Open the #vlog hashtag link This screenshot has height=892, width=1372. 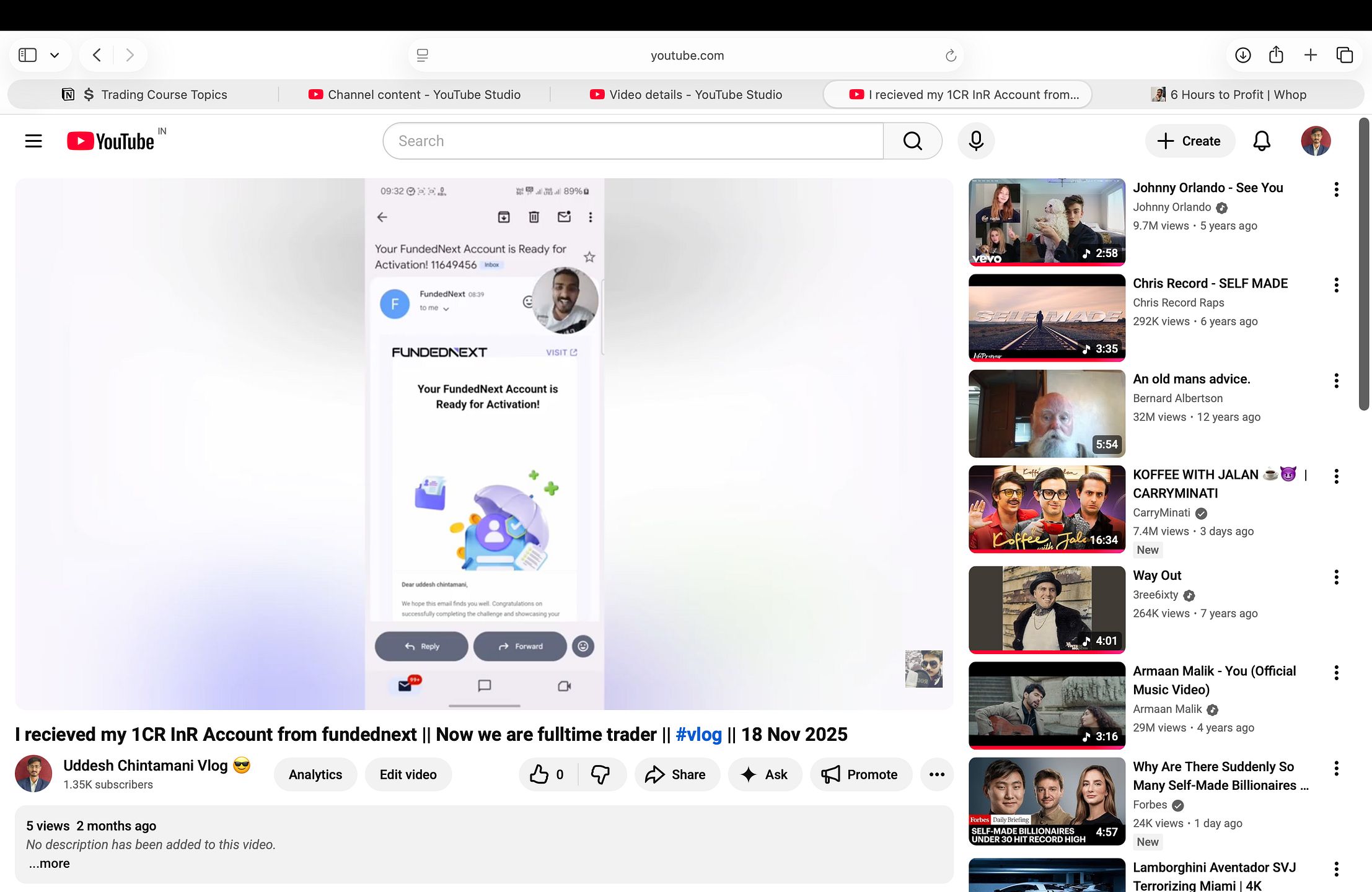pos(698,735)
